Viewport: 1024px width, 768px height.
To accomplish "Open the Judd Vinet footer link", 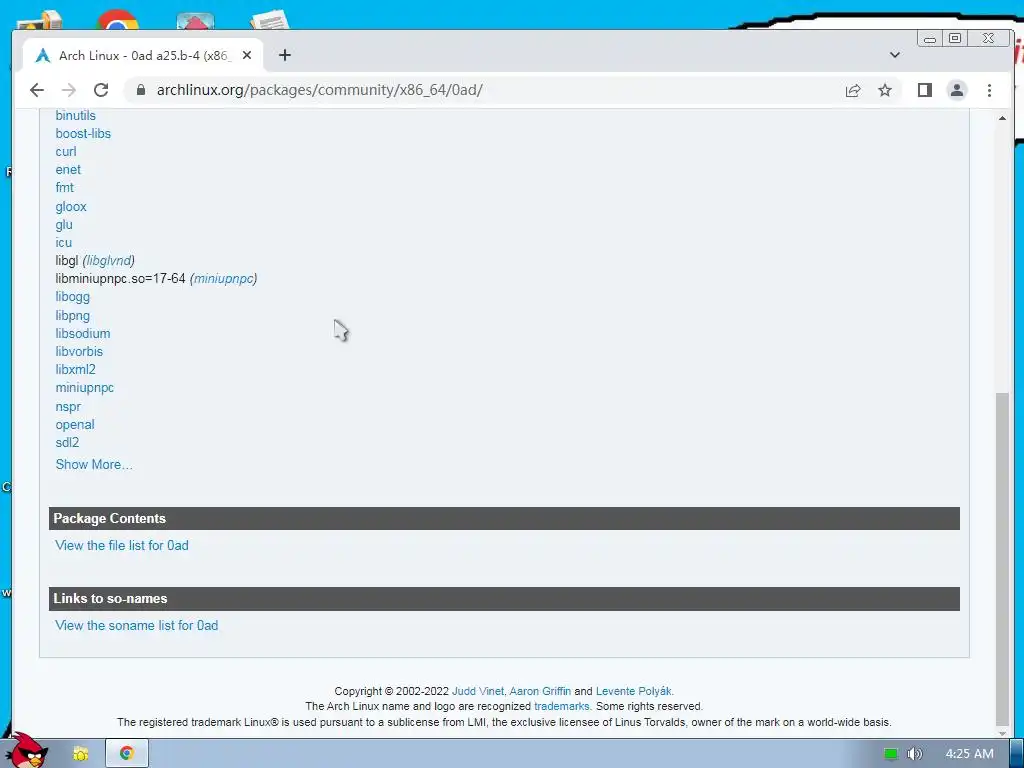I will (477, 691).
